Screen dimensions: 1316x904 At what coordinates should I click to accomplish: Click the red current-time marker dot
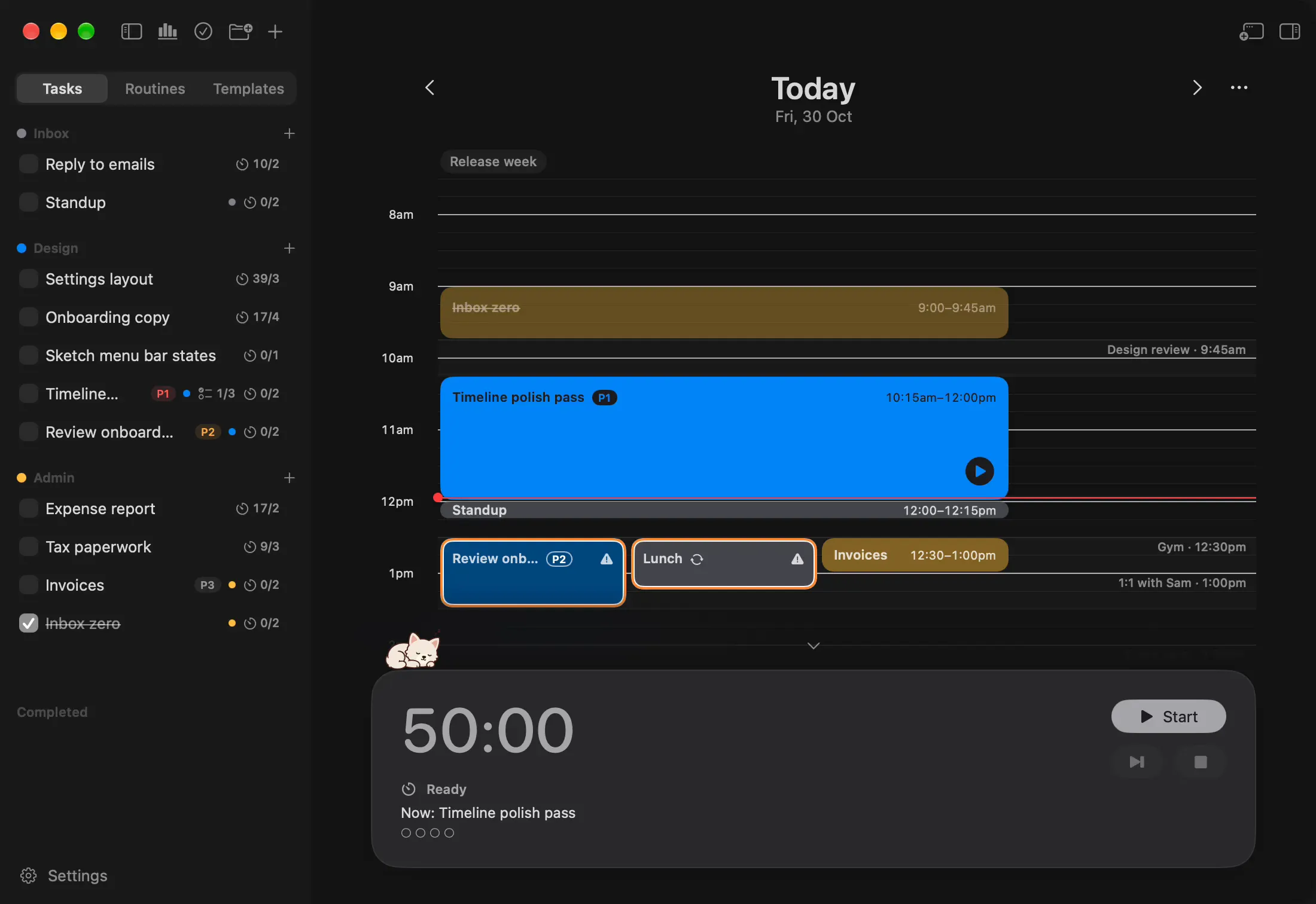(438, 497)
